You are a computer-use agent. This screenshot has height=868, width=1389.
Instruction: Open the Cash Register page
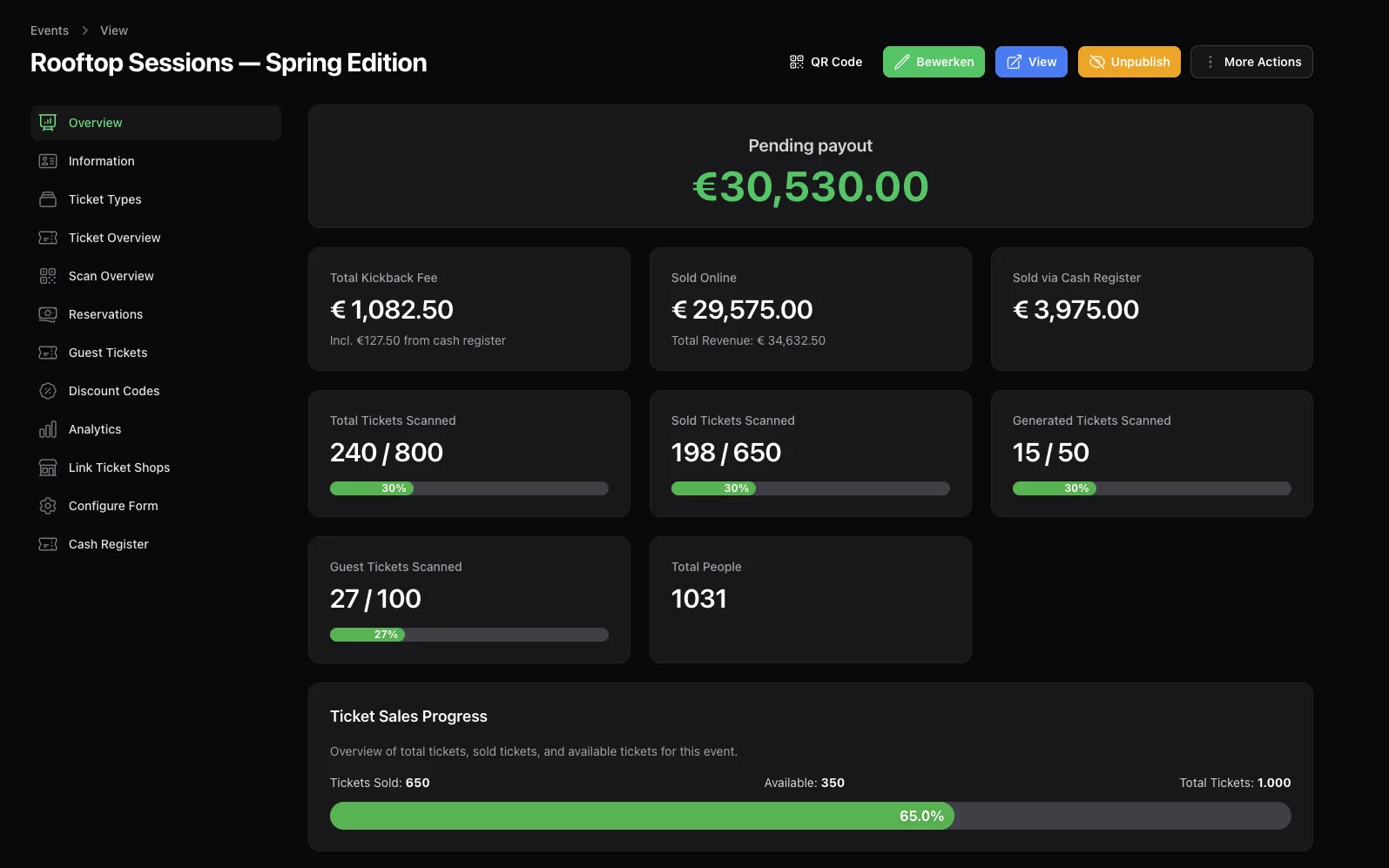(109, 544)
